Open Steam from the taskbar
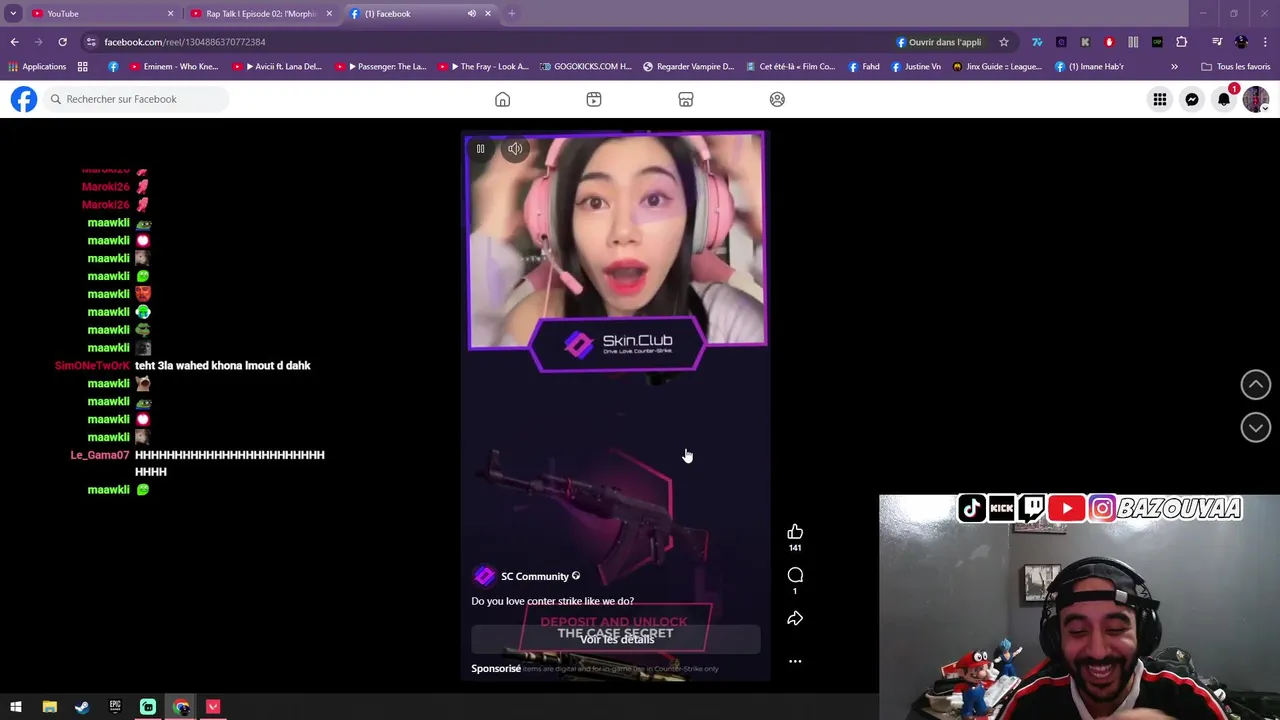The height and width of the screenshot is (720, 1280). pos(82,707)
